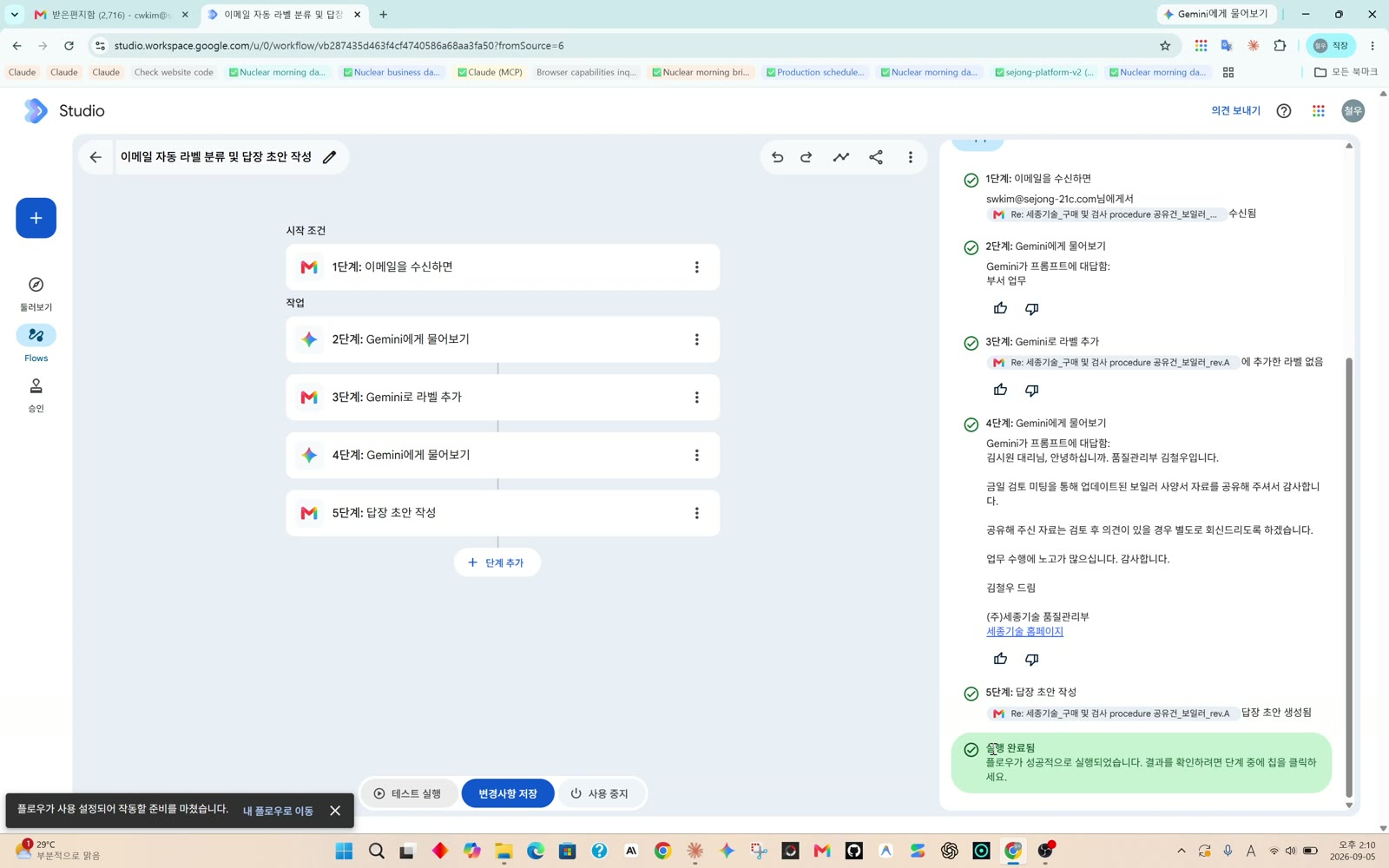Open the Nuclear business bookmark

coord(392,72)
